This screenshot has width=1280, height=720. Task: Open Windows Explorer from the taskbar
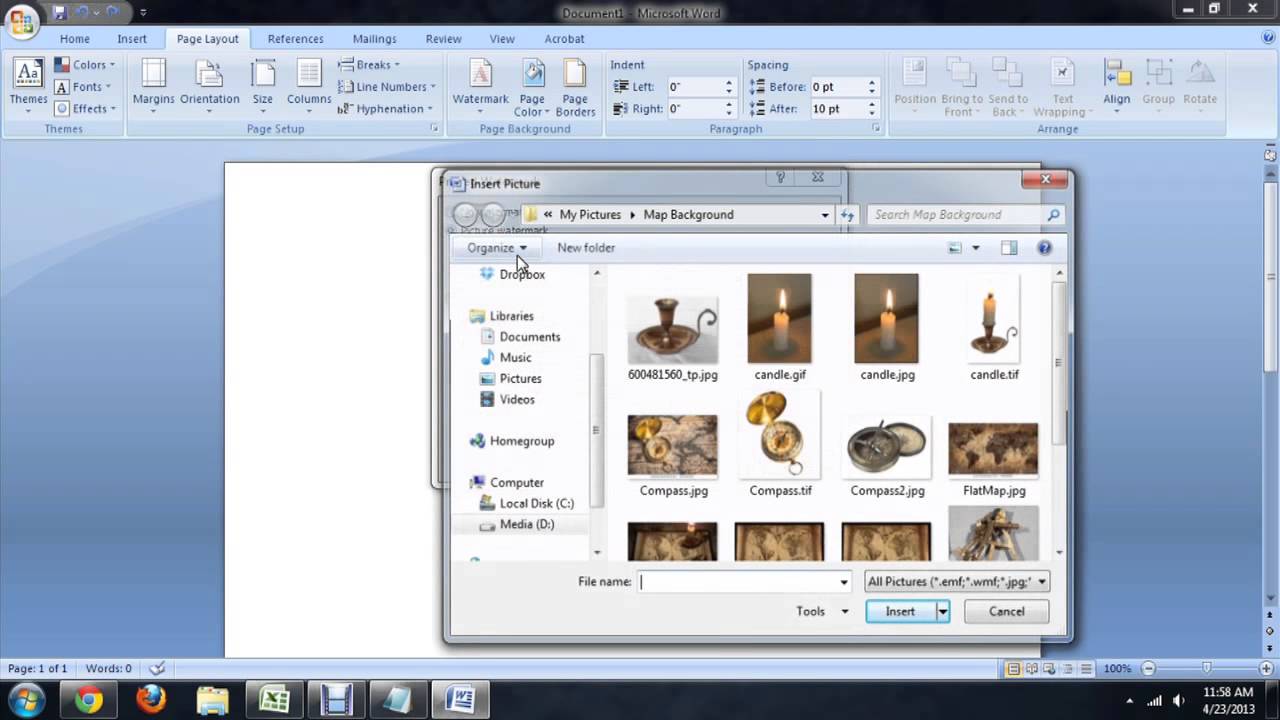[x=212, y=700]
